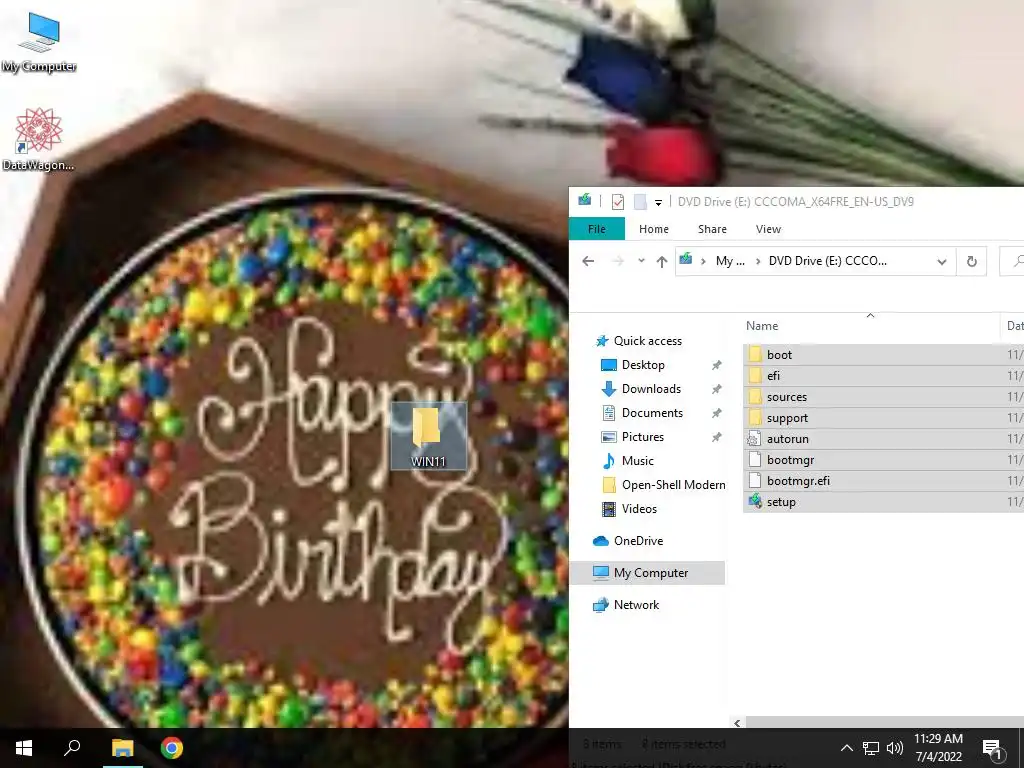Select My Computer in navigation pane
Viewport: 1024px width, 768px height.
647,573
